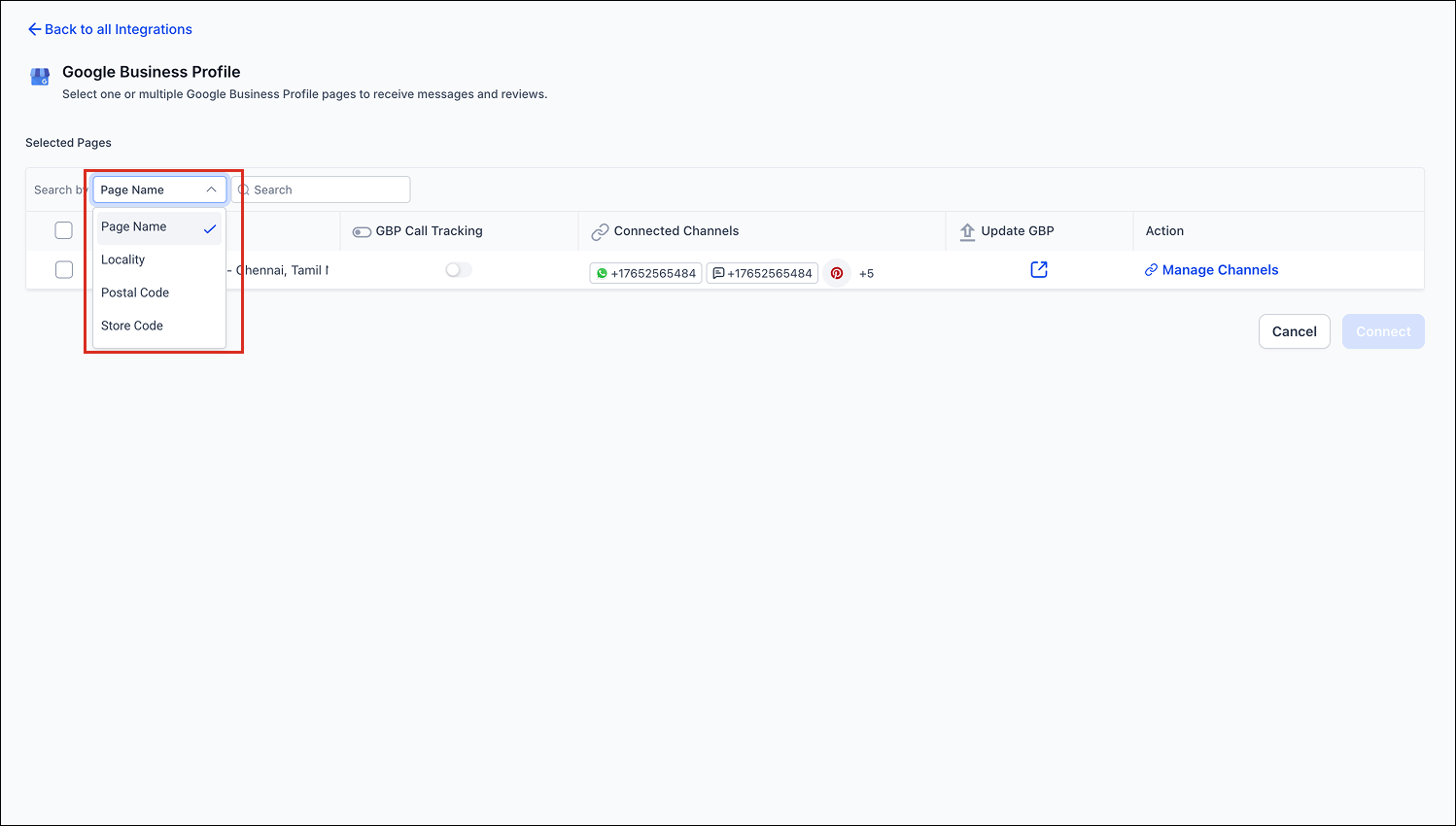
Task: Go back to all Integrations
Action: pyautogui.click(x=110, y=29)
